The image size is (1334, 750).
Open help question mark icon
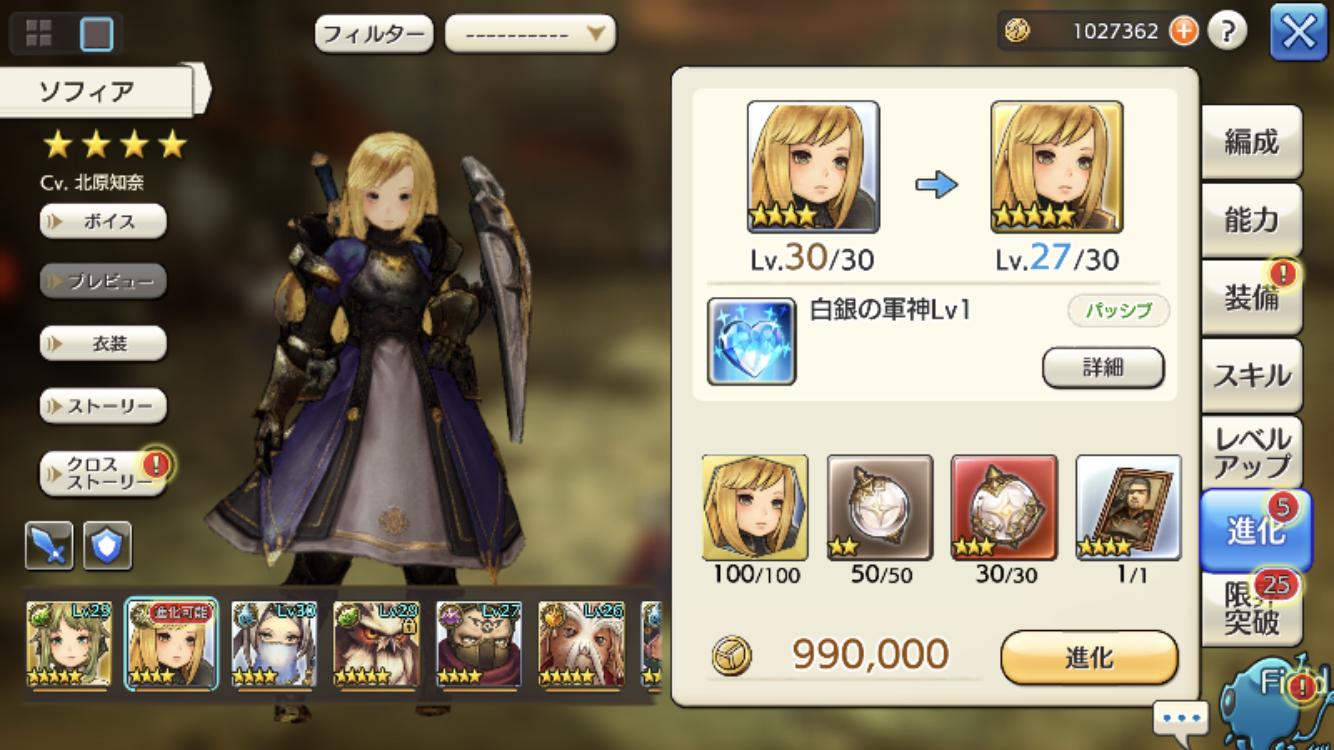click(x=1227, y=31)
